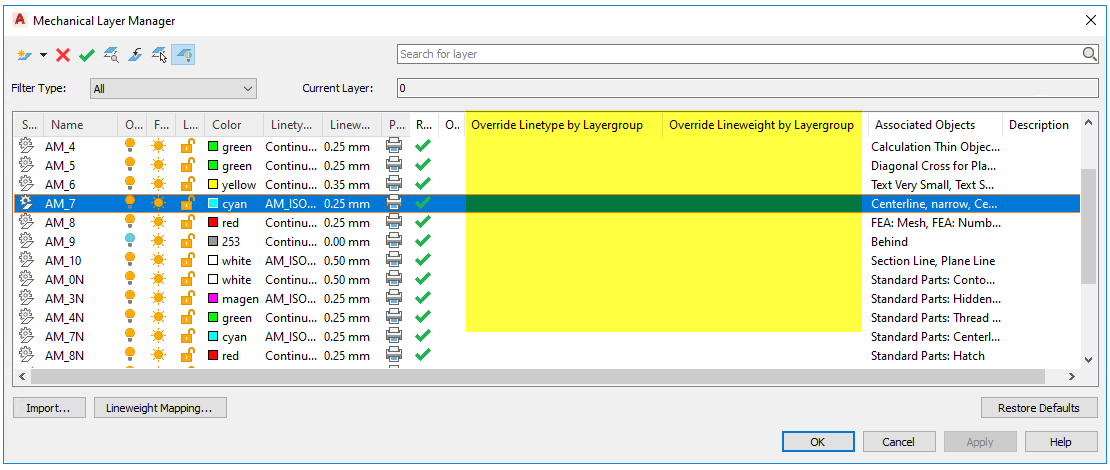Click the gear icon for AM_0N
This screenshot has width=1110, height=470.
point(25,279)
